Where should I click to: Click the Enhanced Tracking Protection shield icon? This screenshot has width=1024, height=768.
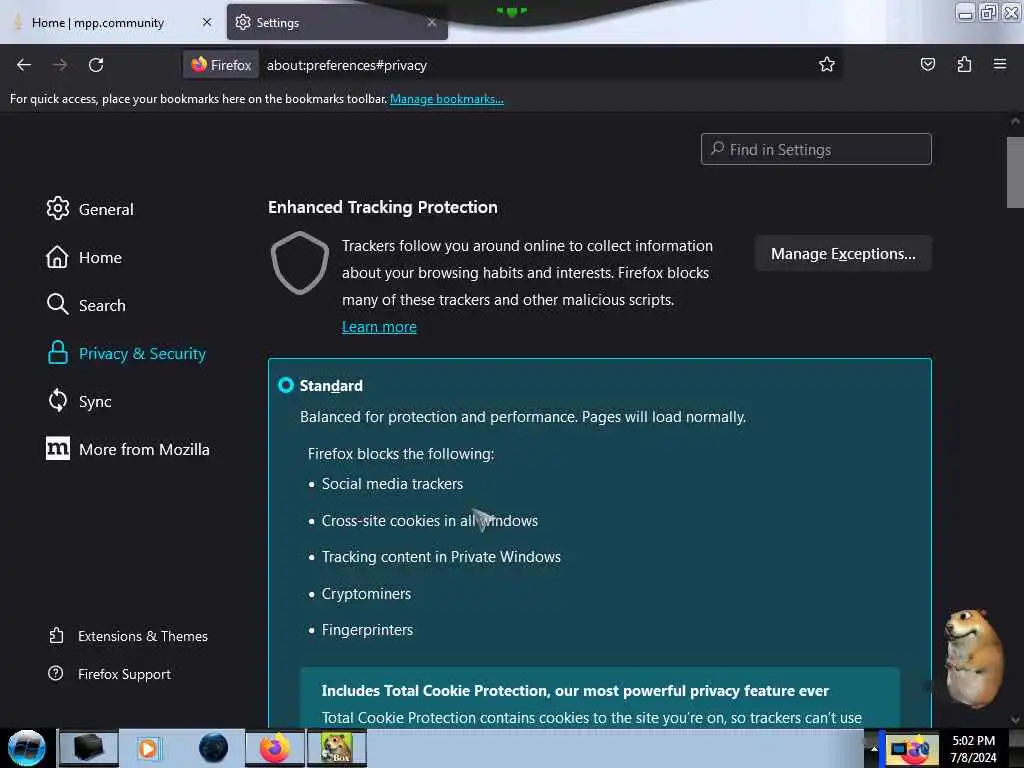[300, 263]
